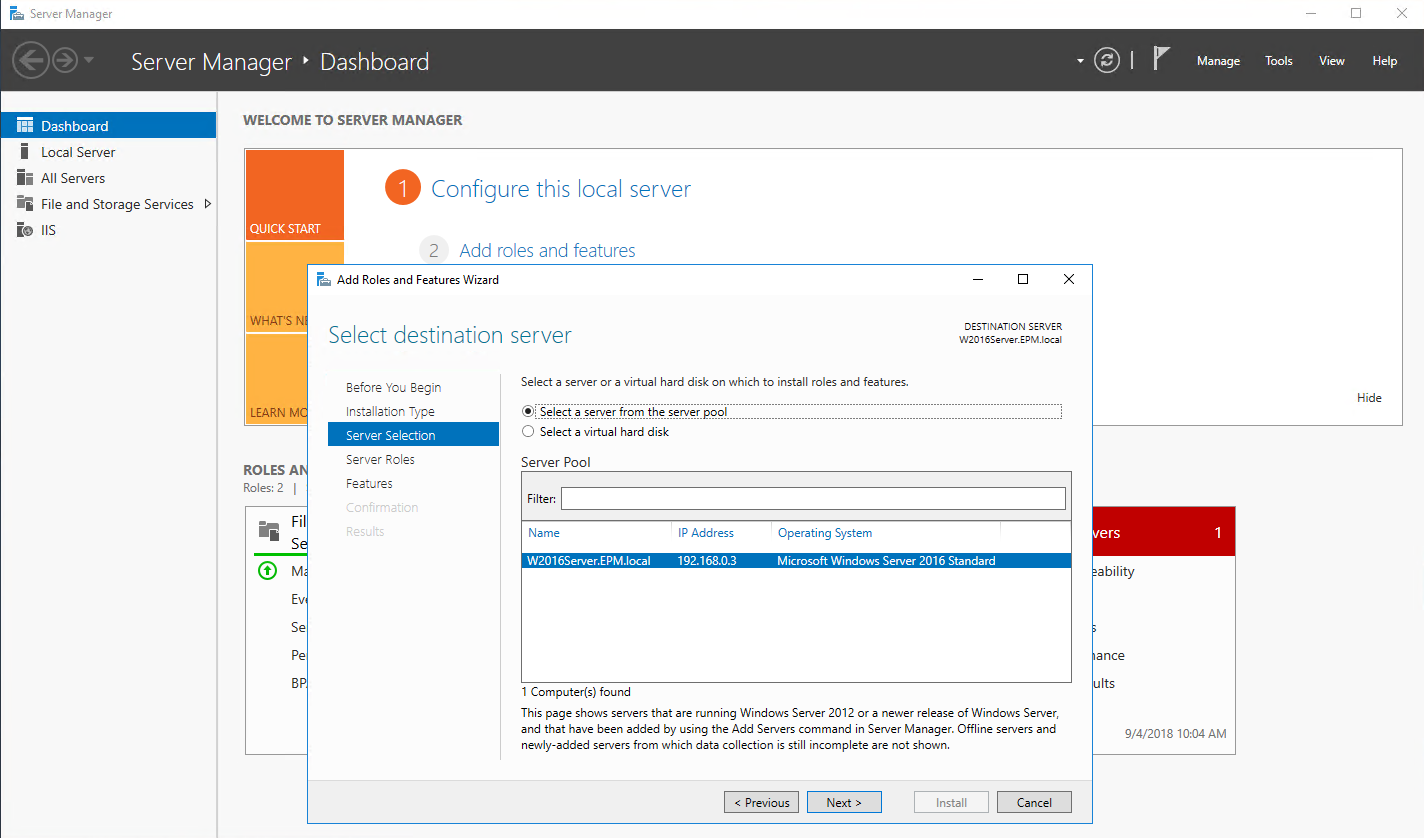
Task: Click the Server Manager back arrow
Action: pyautogui.click(x=30, y=61)
